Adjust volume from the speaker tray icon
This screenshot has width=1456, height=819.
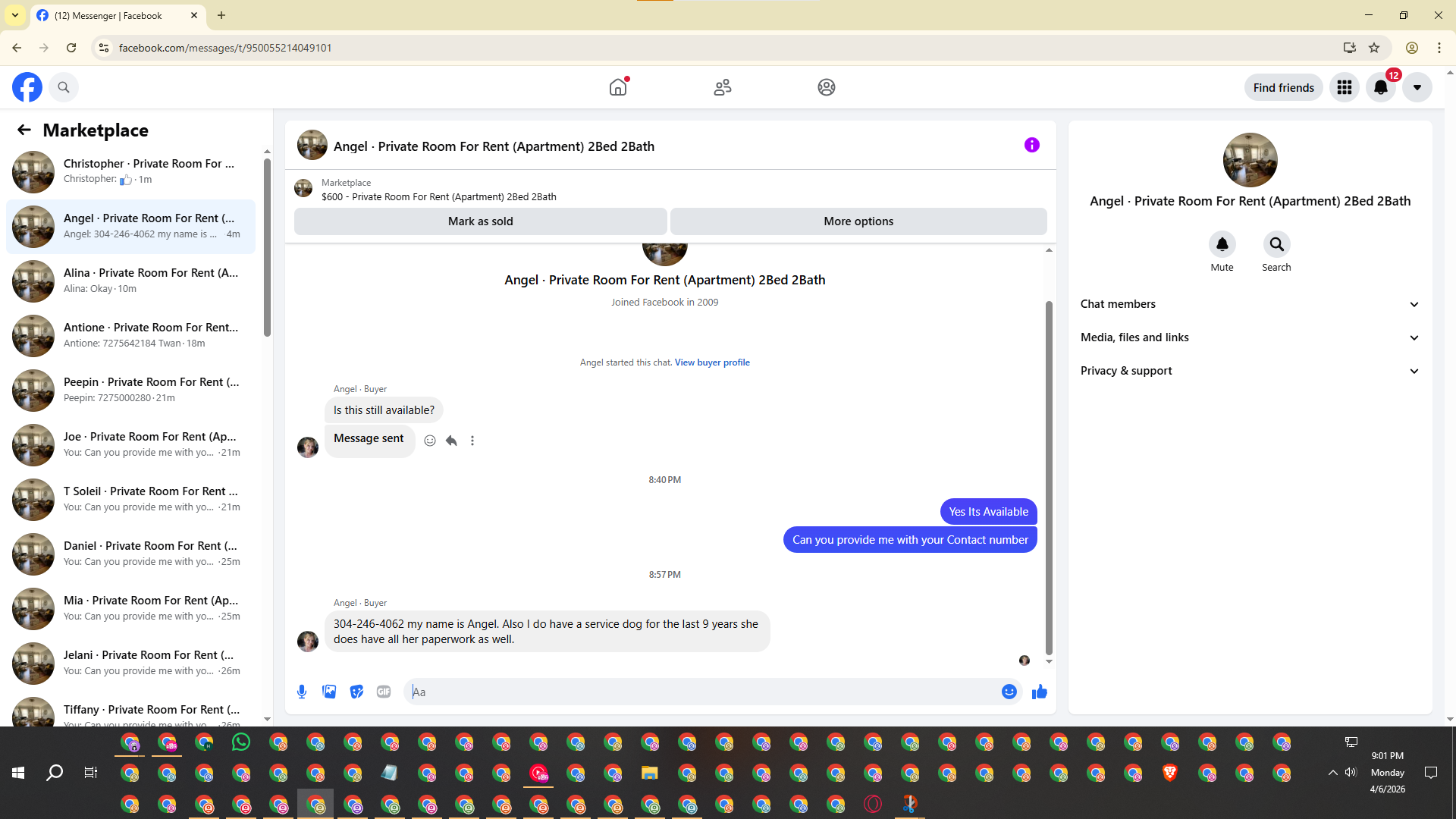[x=1351, y=773]
